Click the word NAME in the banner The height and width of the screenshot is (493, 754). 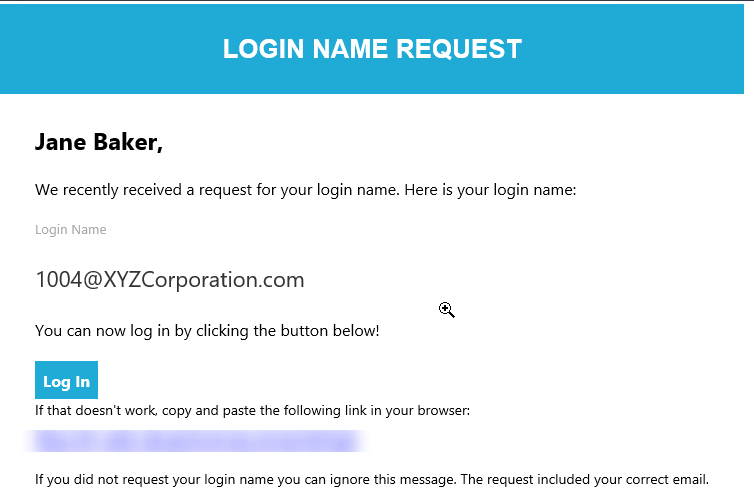coord(350,49)
